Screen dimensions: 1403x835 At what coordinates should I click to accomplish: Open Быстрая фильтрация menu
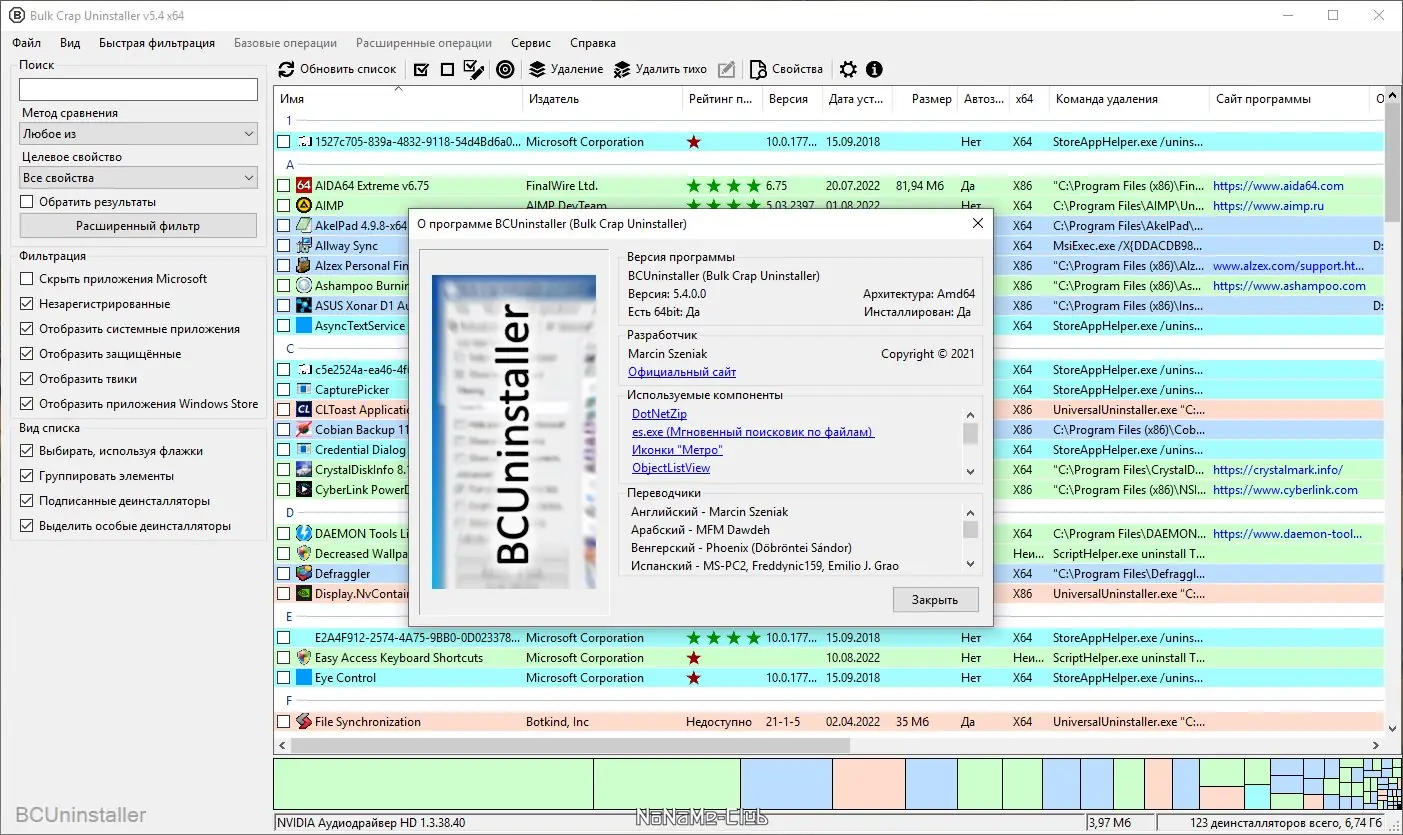(x=157, y=43)
